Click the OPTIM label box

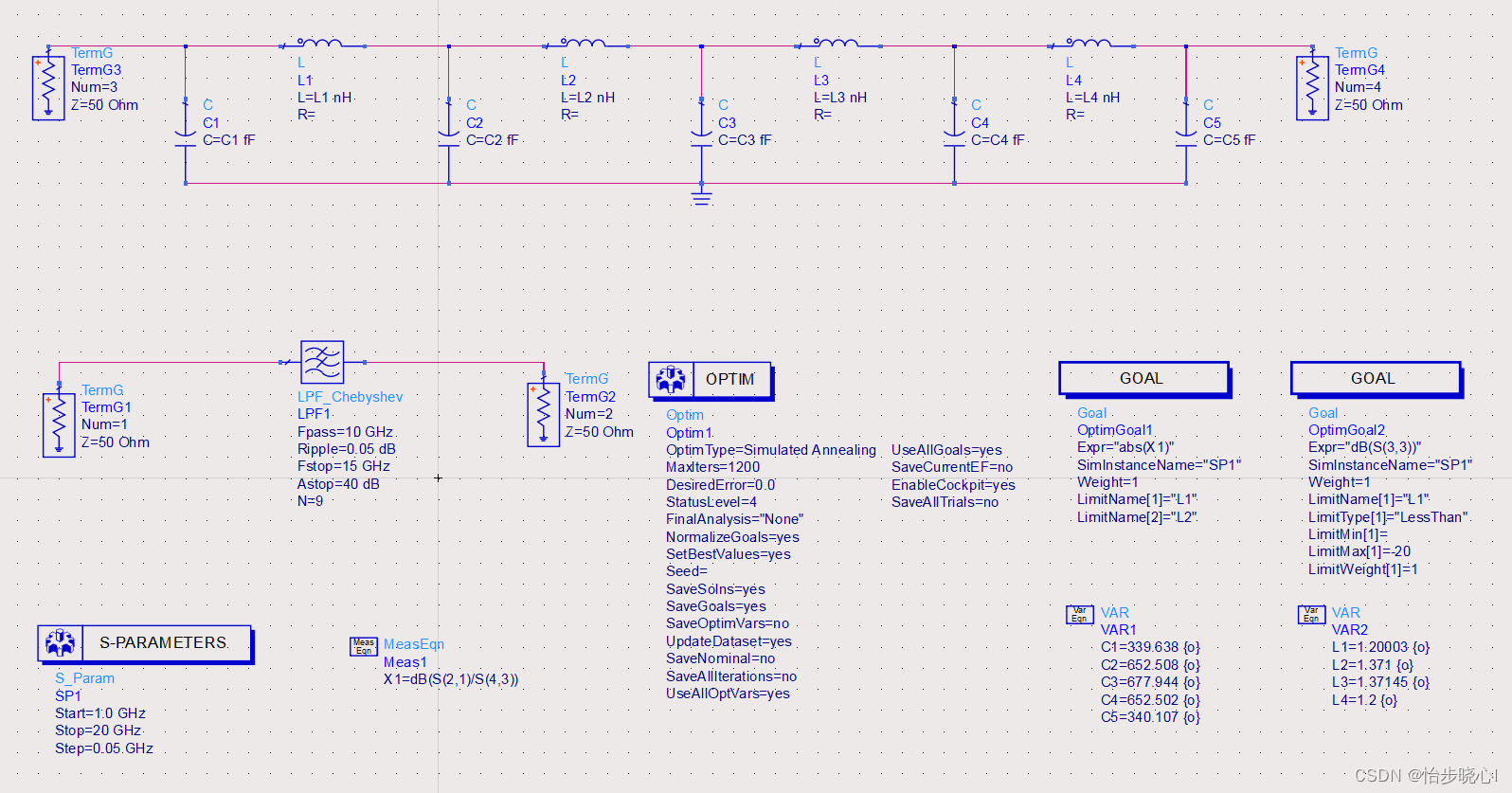731,380
